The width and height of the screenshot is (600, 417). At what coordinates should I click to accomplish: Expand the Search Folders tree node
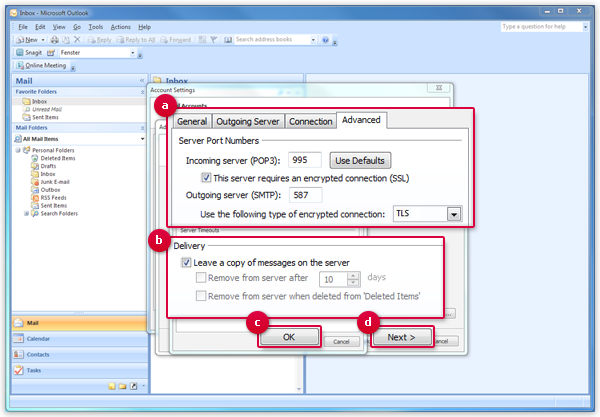[26, 213]
